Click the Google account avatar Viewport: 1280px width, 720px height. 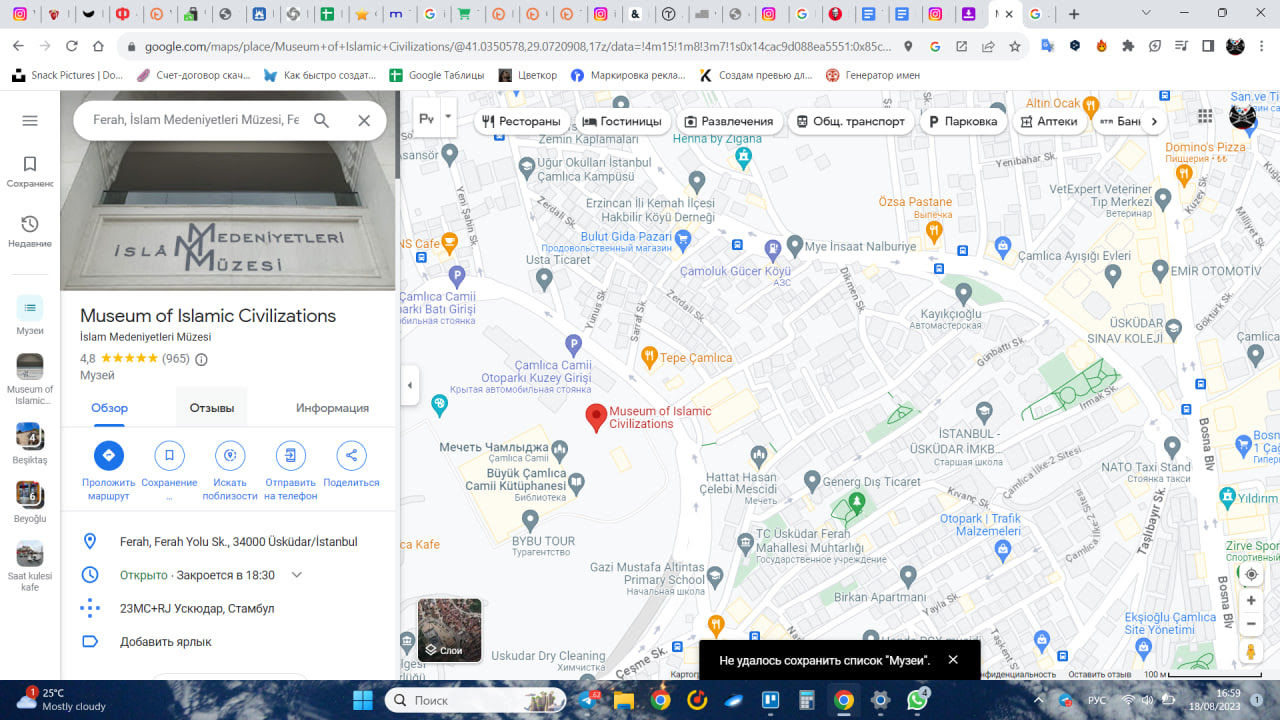point(1243,116)
